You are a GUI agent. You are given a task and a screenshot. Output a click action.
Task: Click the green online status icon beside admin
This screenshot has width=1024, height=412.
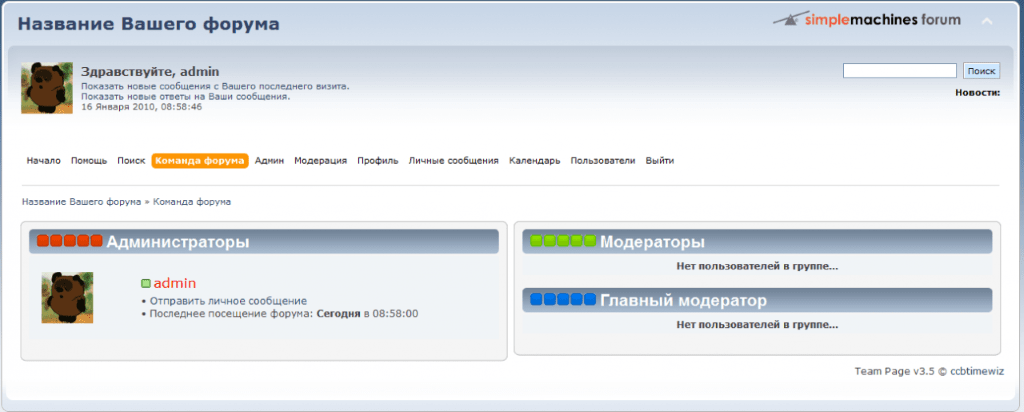pos(146,284)
